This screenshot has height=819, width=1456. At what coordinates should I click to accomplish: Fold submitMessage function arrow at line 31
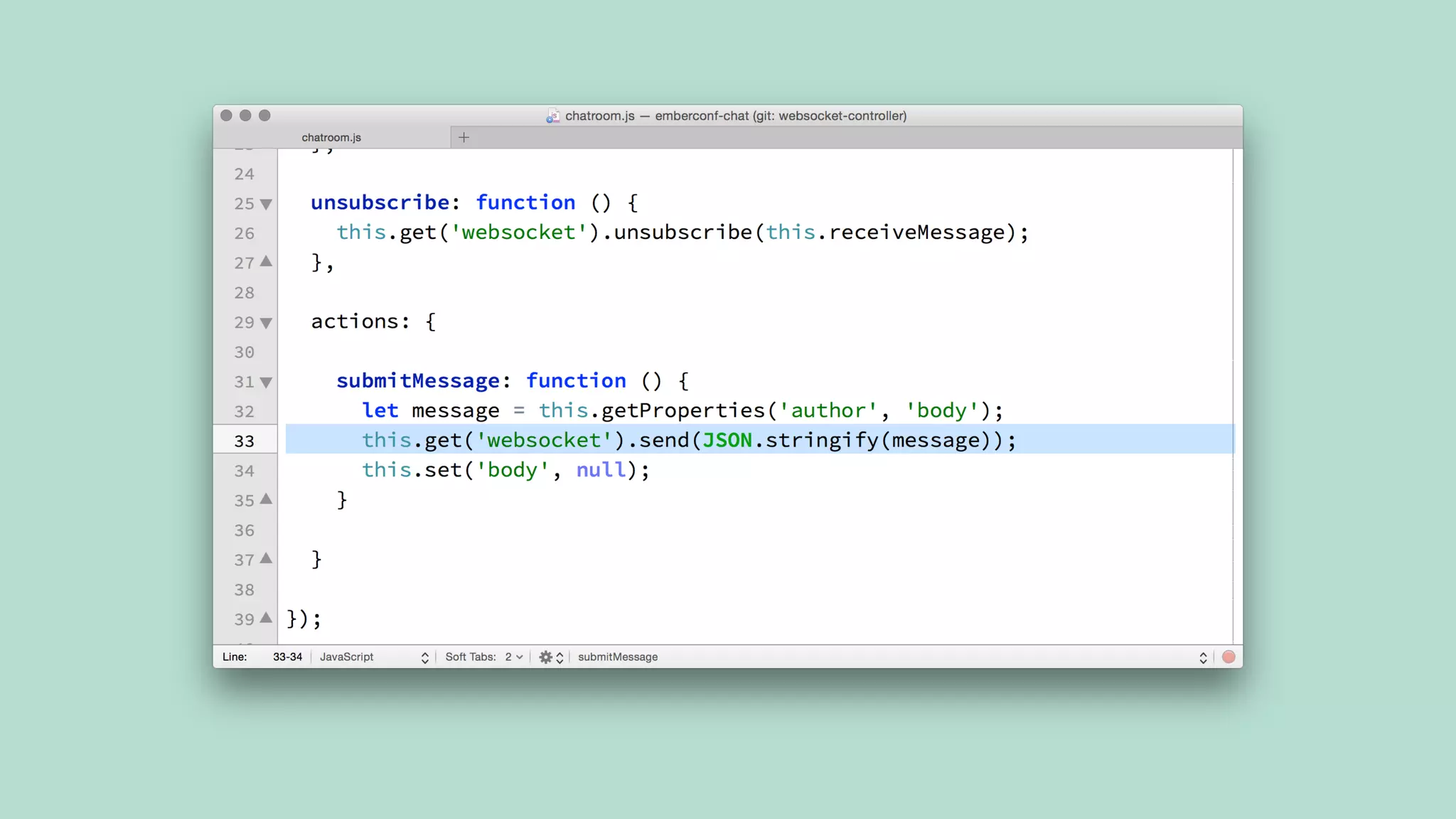(266, 382)
